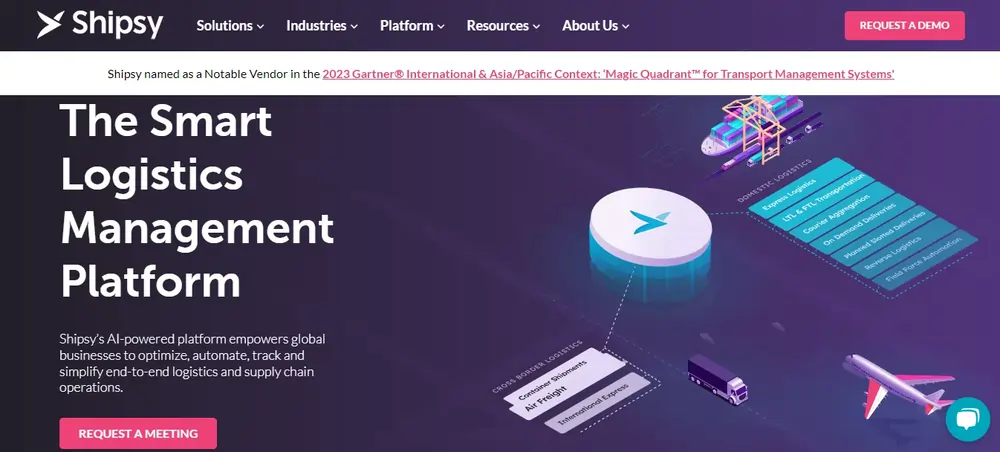Image resolution: width=1000 pixels, height=452 pixels.
Task: Expand the Solutions dropdown menu
Action: tap(230, 26)
